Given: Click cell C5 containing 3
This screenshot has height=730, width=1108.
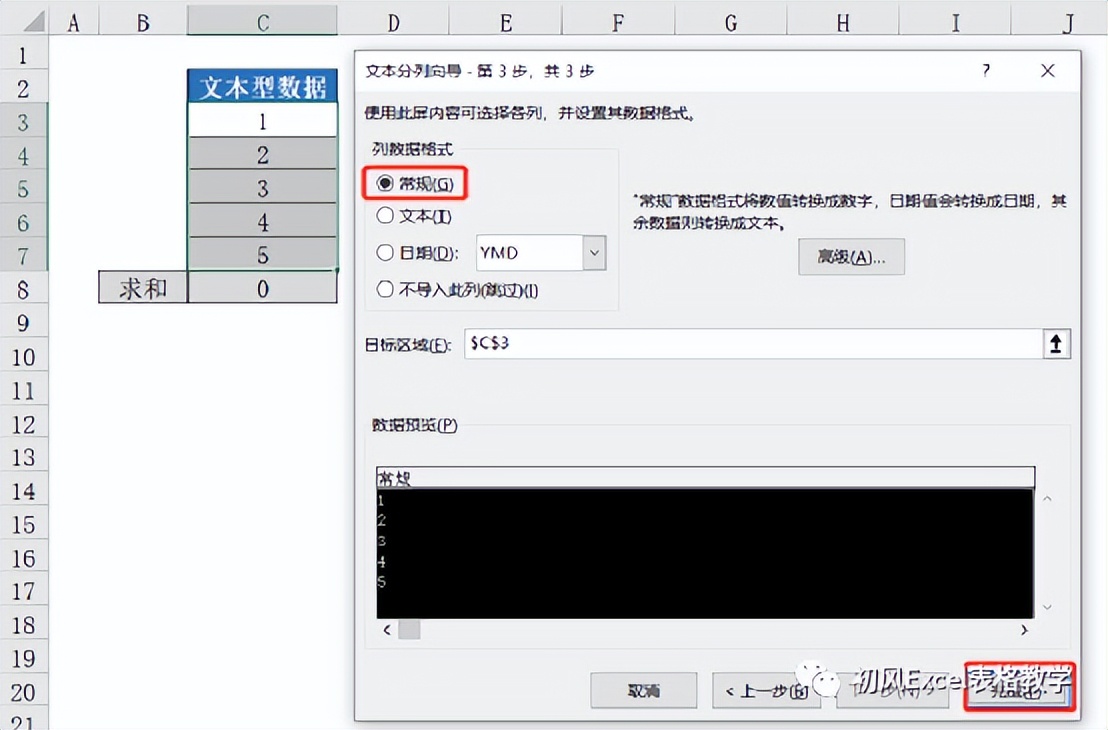Looking at the screenshot, I should pyautogui.click(x=262, y=187).
